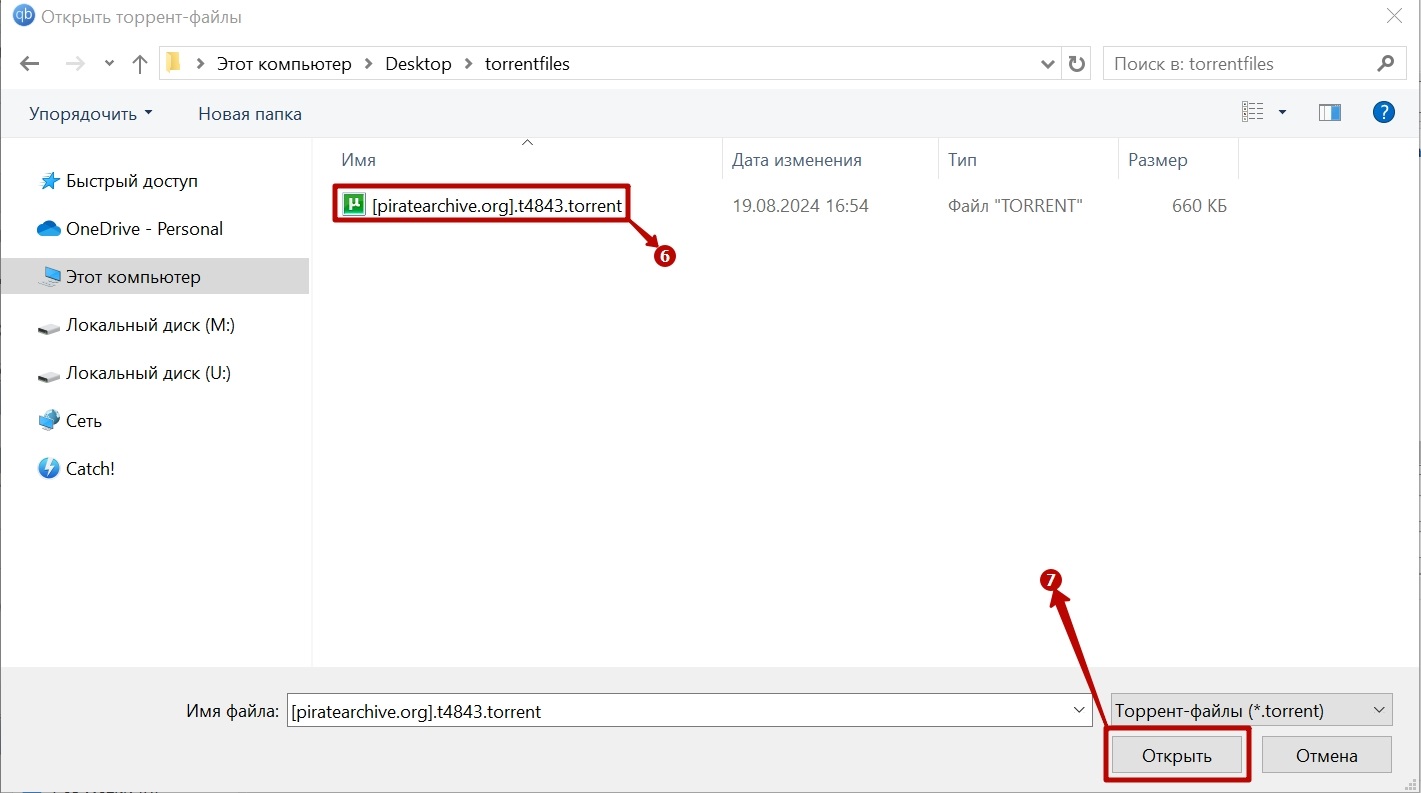The image size is (1421, 793).
Task: Click the qBittorrent icon in title bar
Action: pos(23,16)
